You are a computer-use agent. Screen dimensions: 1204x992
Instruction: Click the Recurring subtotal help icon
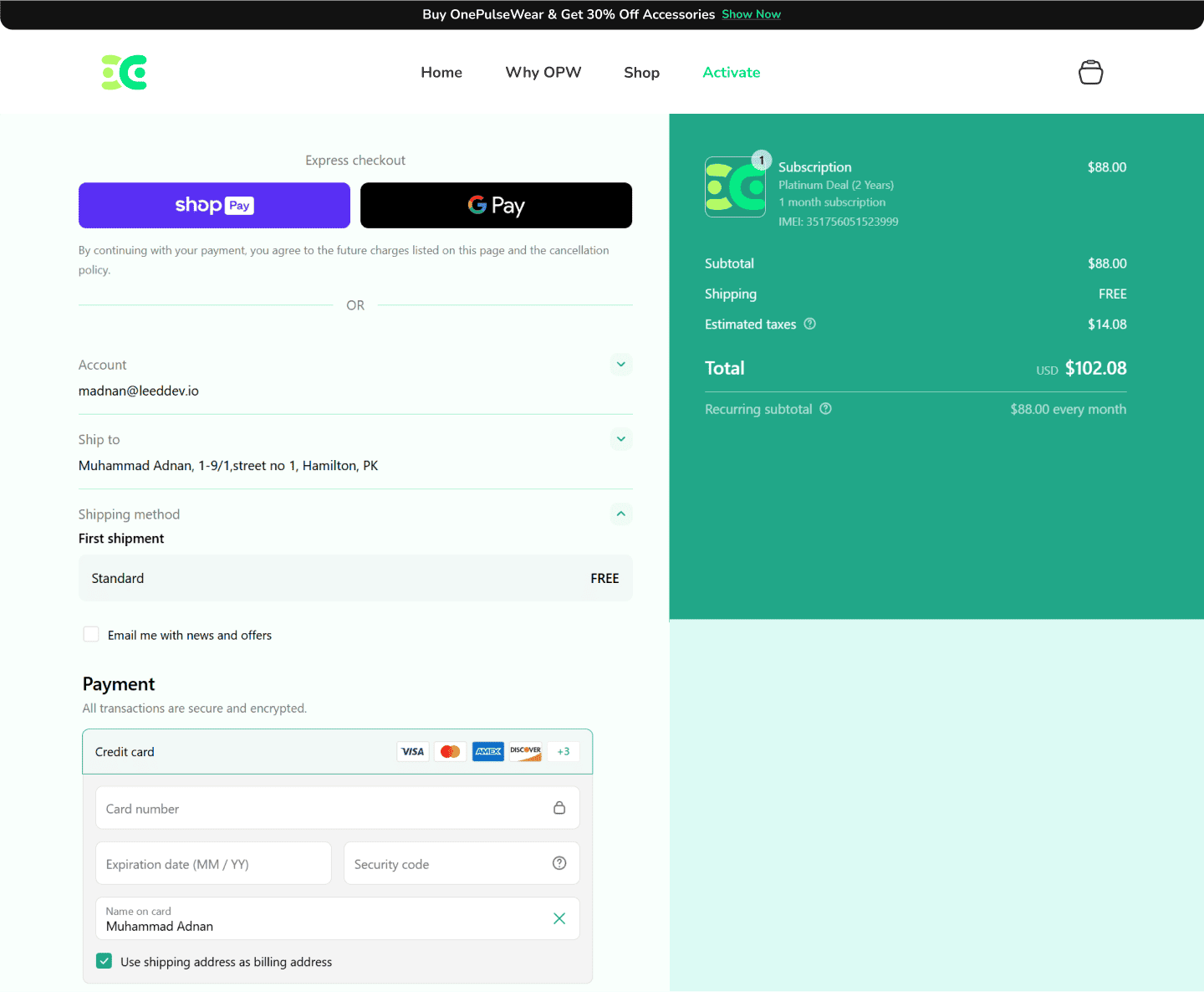[x=825, y=408]
